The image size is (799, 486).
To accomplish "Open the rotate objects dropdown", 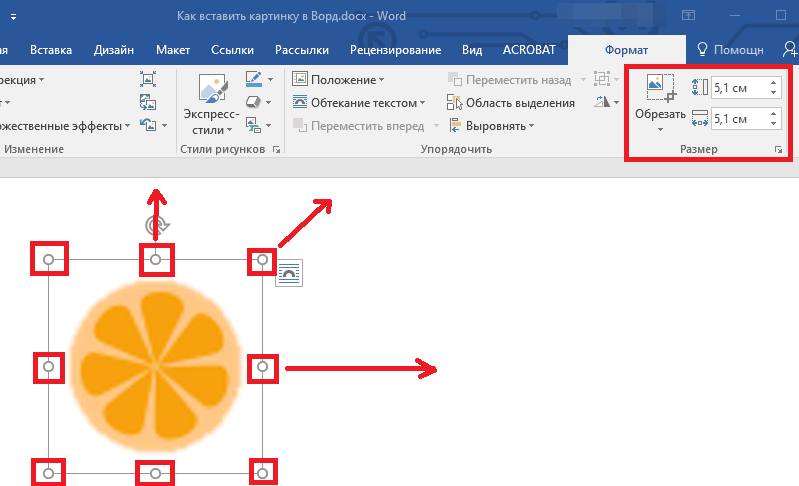I will click(x=603, y=103).
